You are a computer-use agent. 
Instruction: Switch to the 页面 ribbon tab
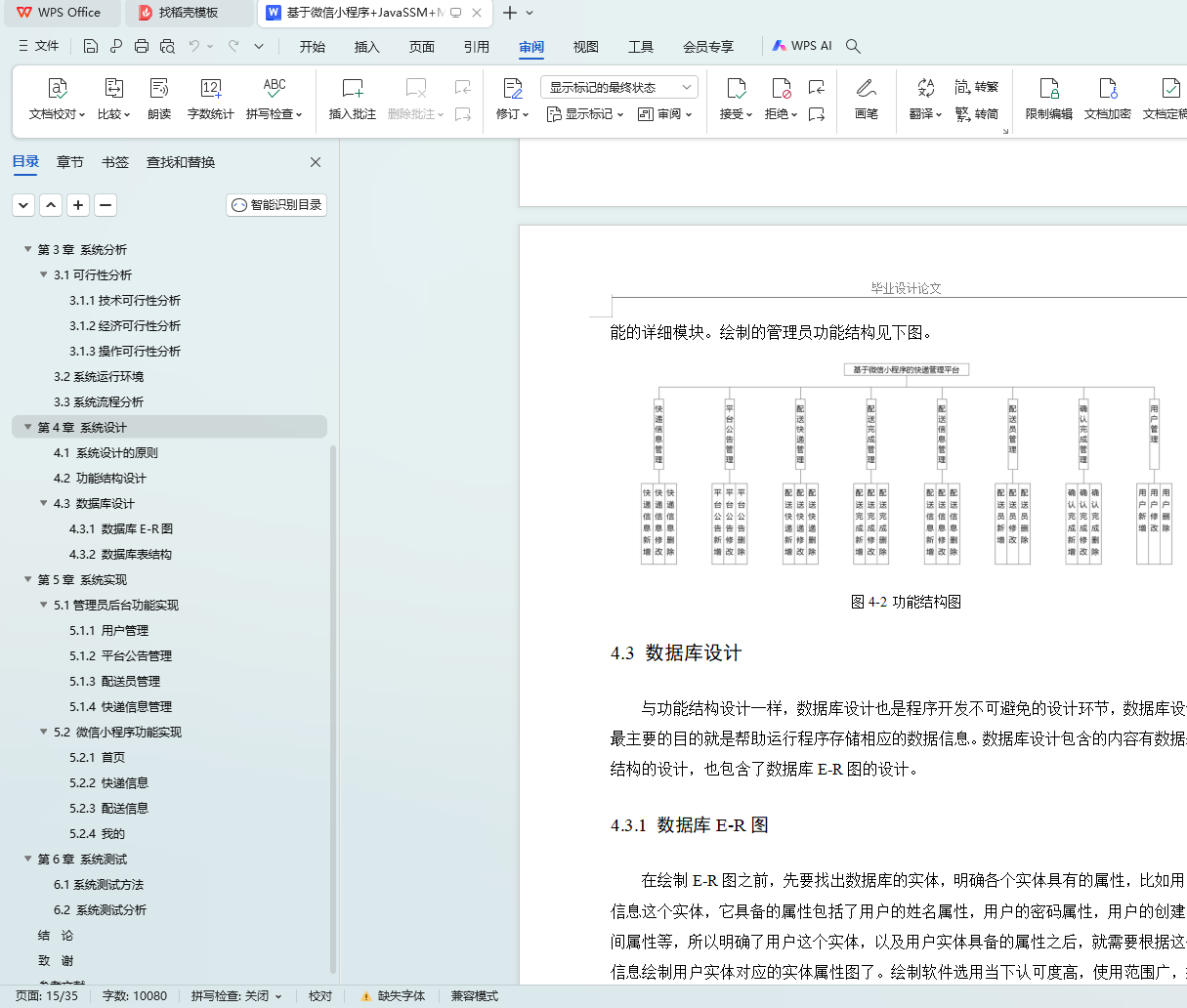pos(422,46)
